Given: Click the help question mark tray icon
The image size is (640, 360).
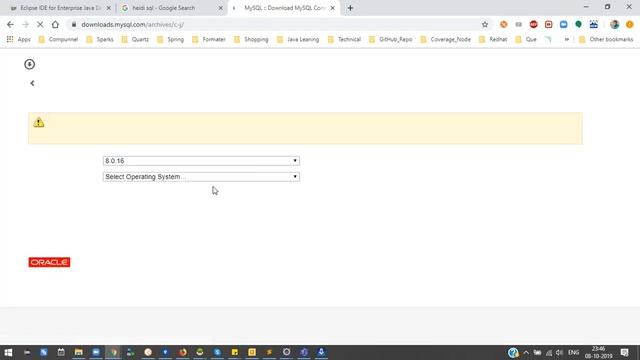Looking at the screenshot, I should click(x=513, y=352).
